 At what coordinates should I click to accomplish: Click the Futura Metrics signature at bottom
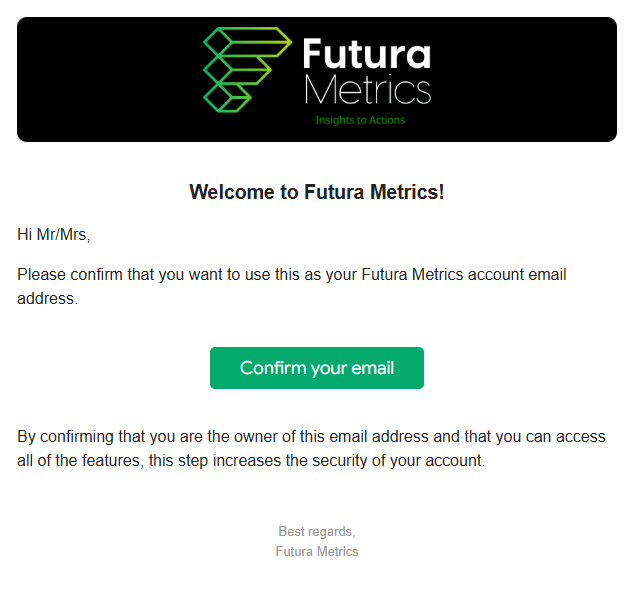click(x=317, y=551)
